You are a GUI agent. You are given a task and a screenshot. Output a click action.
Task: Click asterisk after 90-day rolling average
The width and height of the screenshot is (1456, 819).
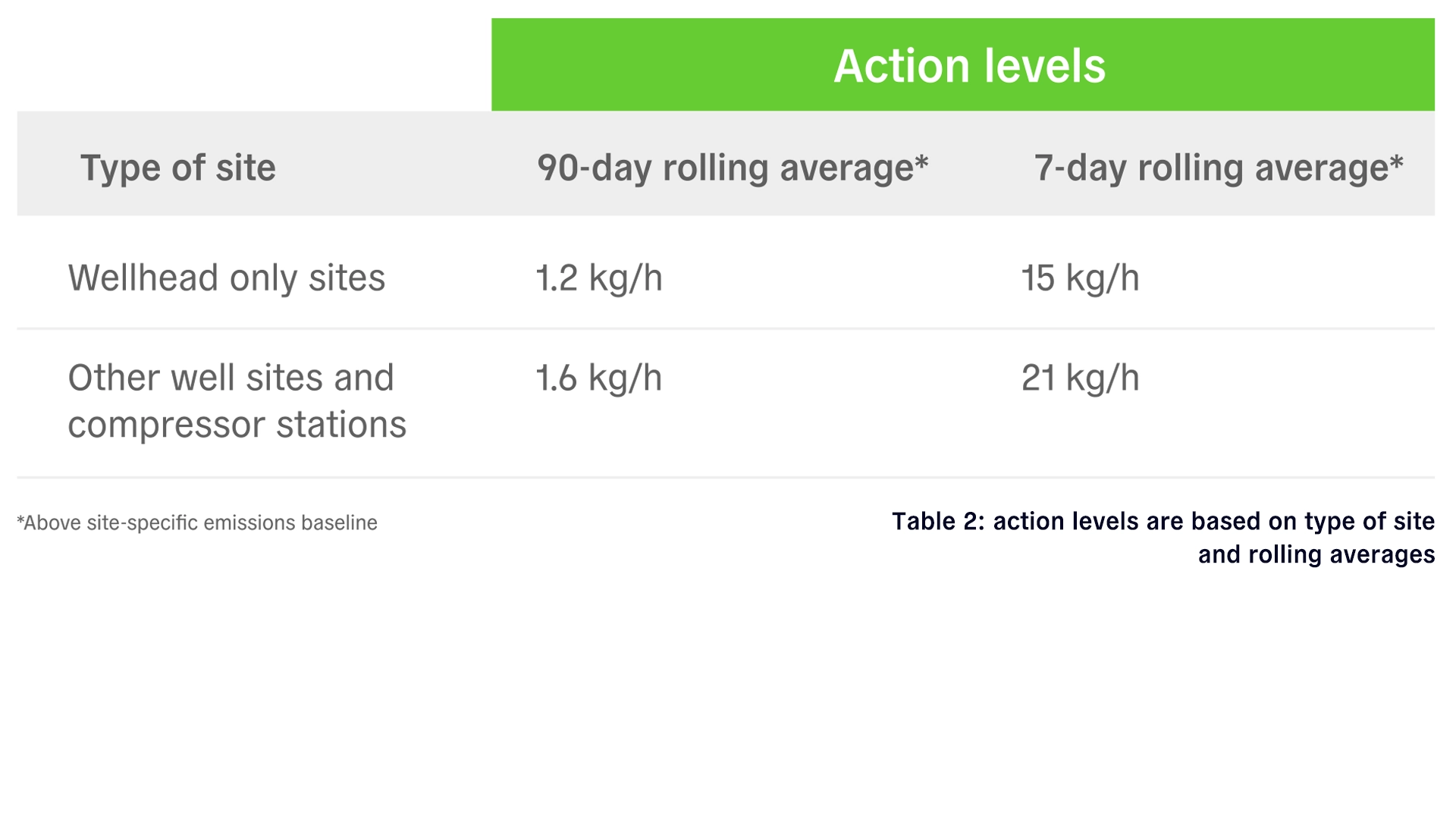click(x=921, y=162)
